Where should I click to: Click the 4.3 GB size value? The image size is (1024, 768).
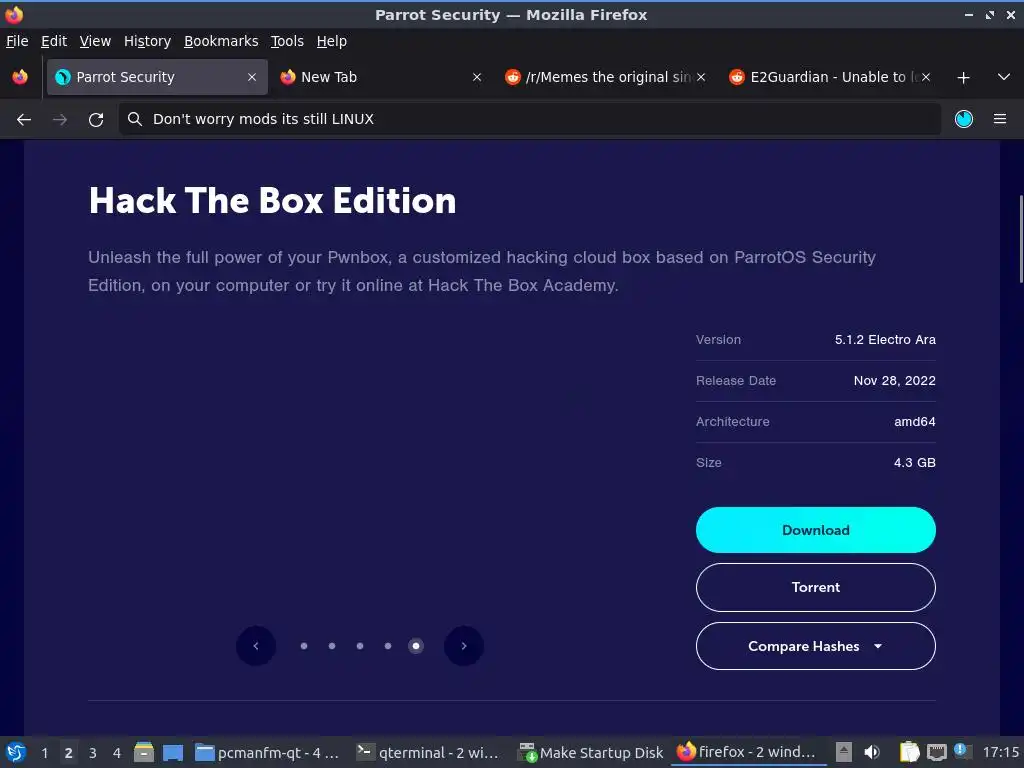(x=914, y=462)
